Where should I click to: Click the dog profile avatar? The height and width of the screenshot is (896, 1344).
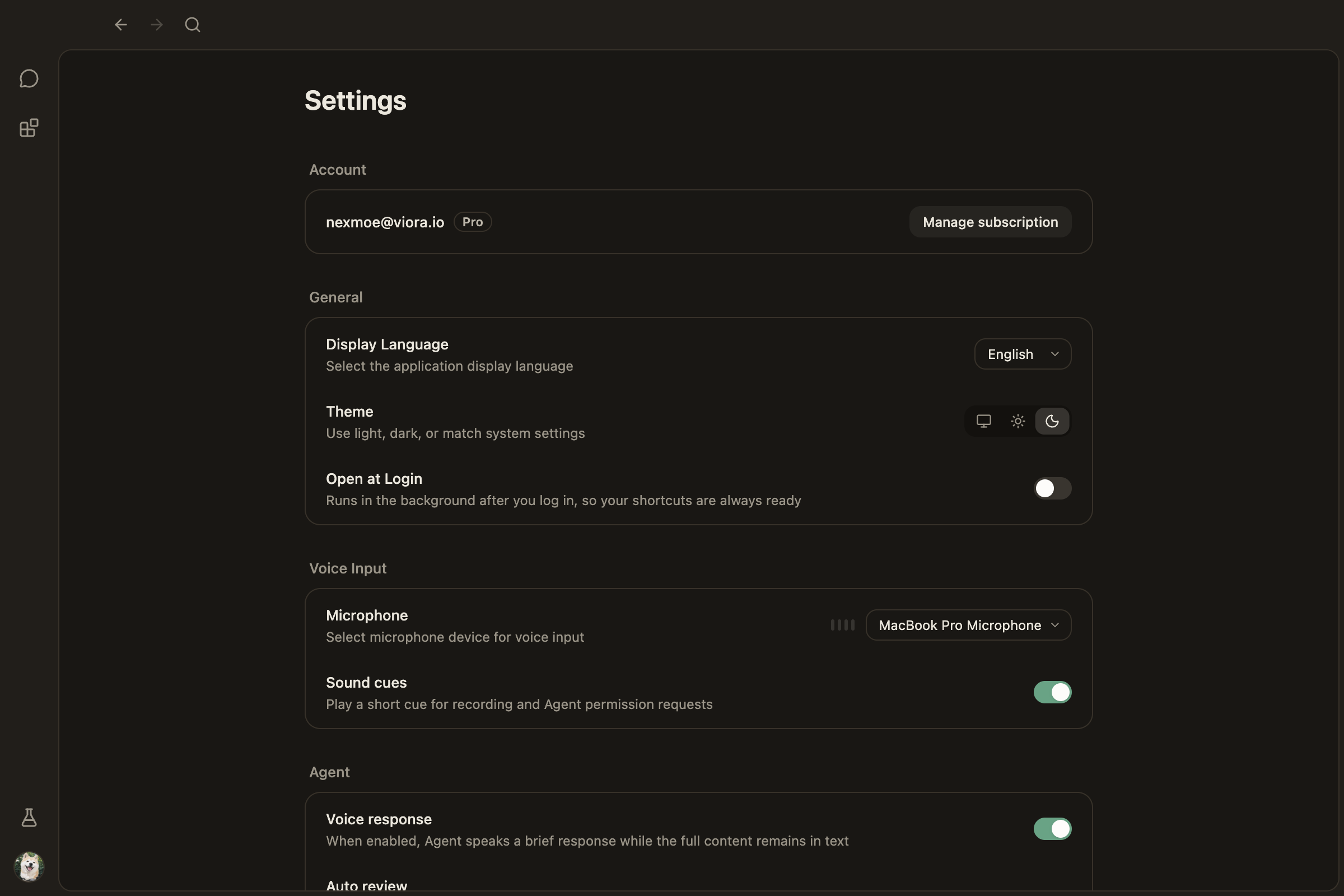click(29, 866)
